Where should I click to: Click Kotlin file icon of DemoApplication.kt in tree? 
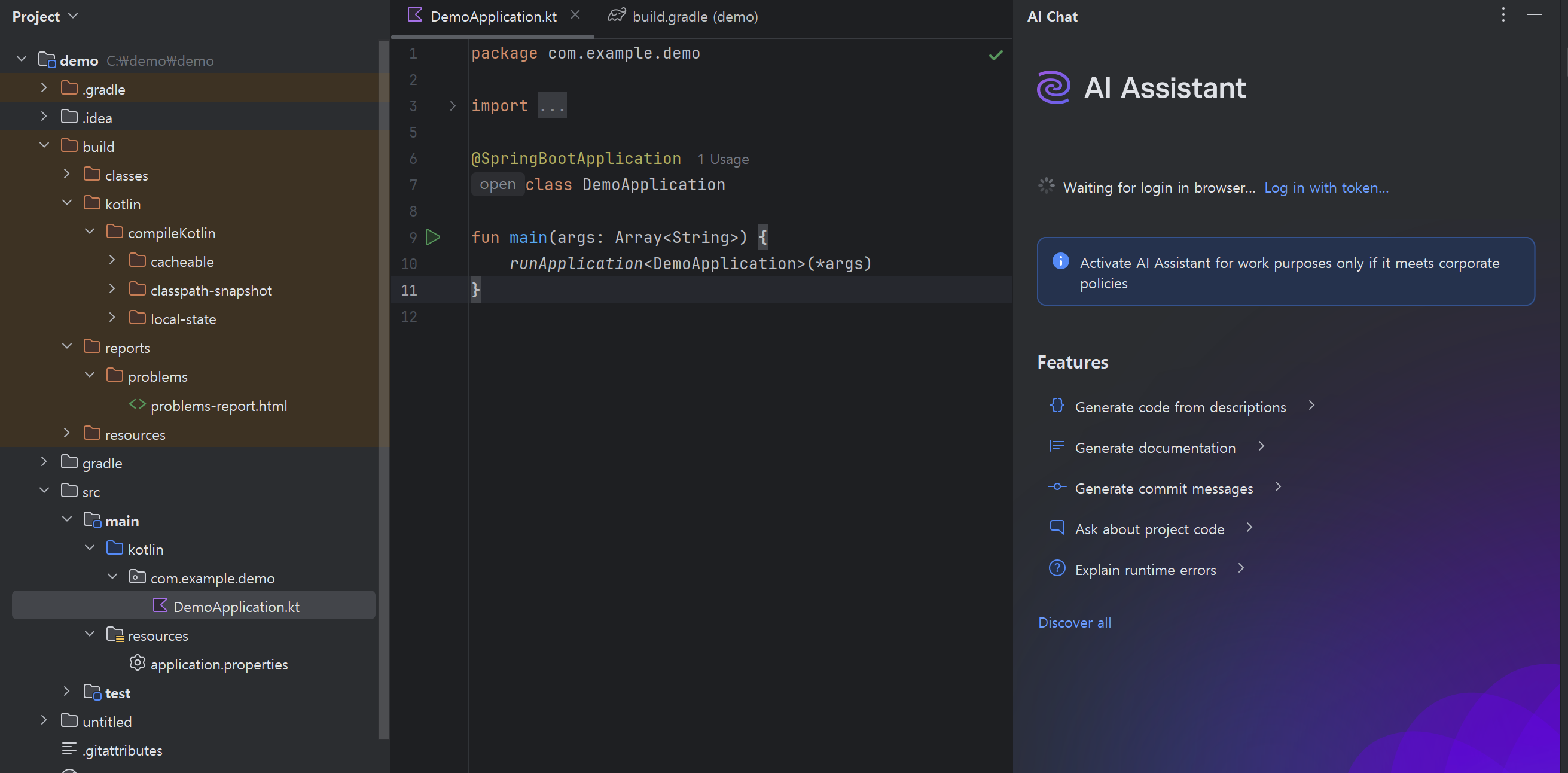coord(160,605)
